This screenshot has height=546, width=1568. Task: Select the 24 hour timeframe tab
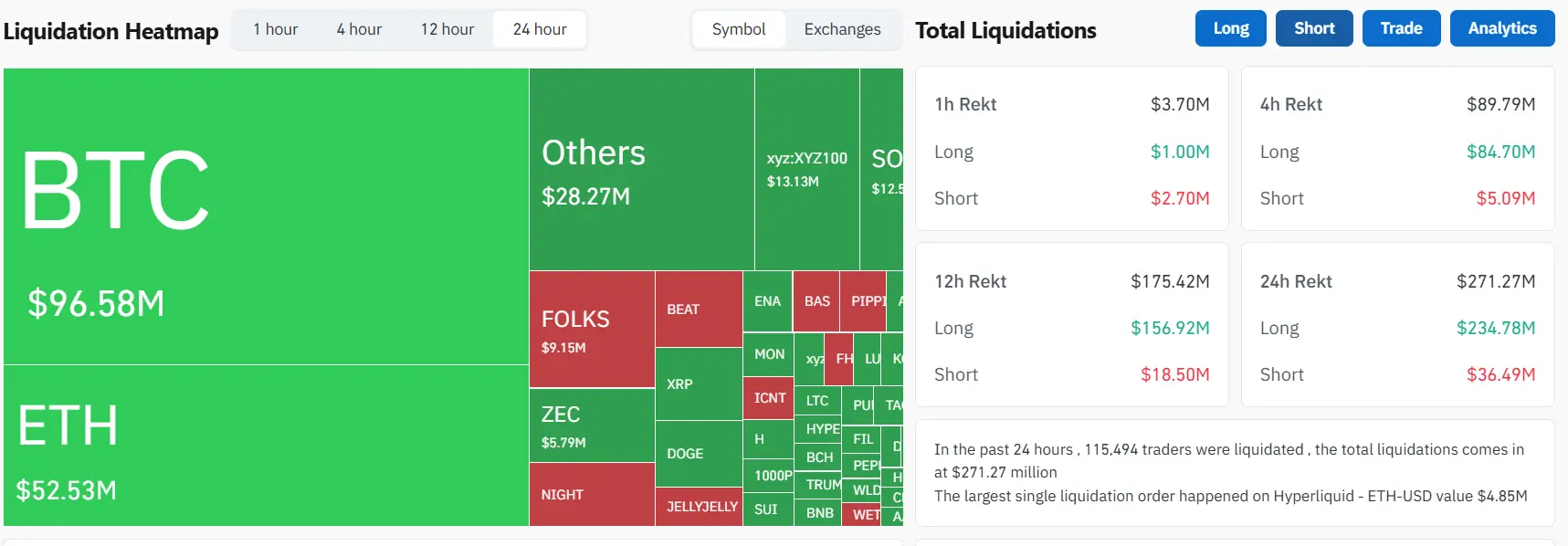pyautogui.click(x=540, y=29)
